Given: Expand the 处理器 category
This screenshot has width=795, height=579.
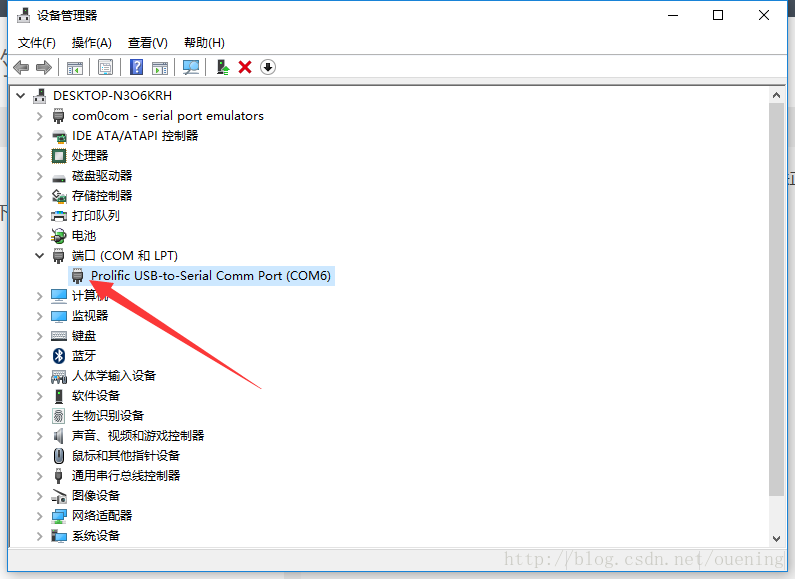Looking at the screenshot, I should coord(40,156).
